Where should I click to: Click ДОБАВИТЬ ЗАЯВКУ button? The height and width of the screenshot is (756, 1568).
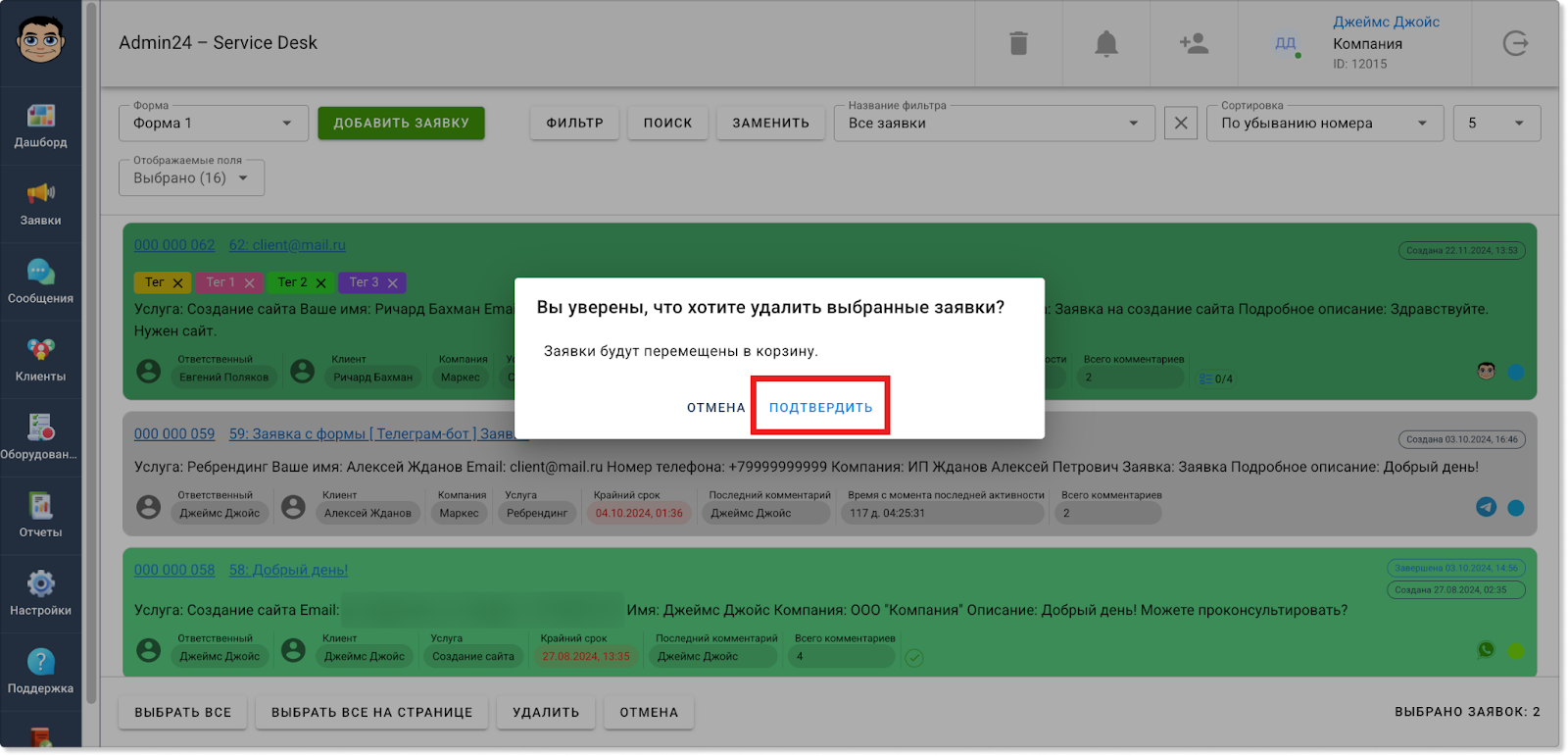point(401,124)
